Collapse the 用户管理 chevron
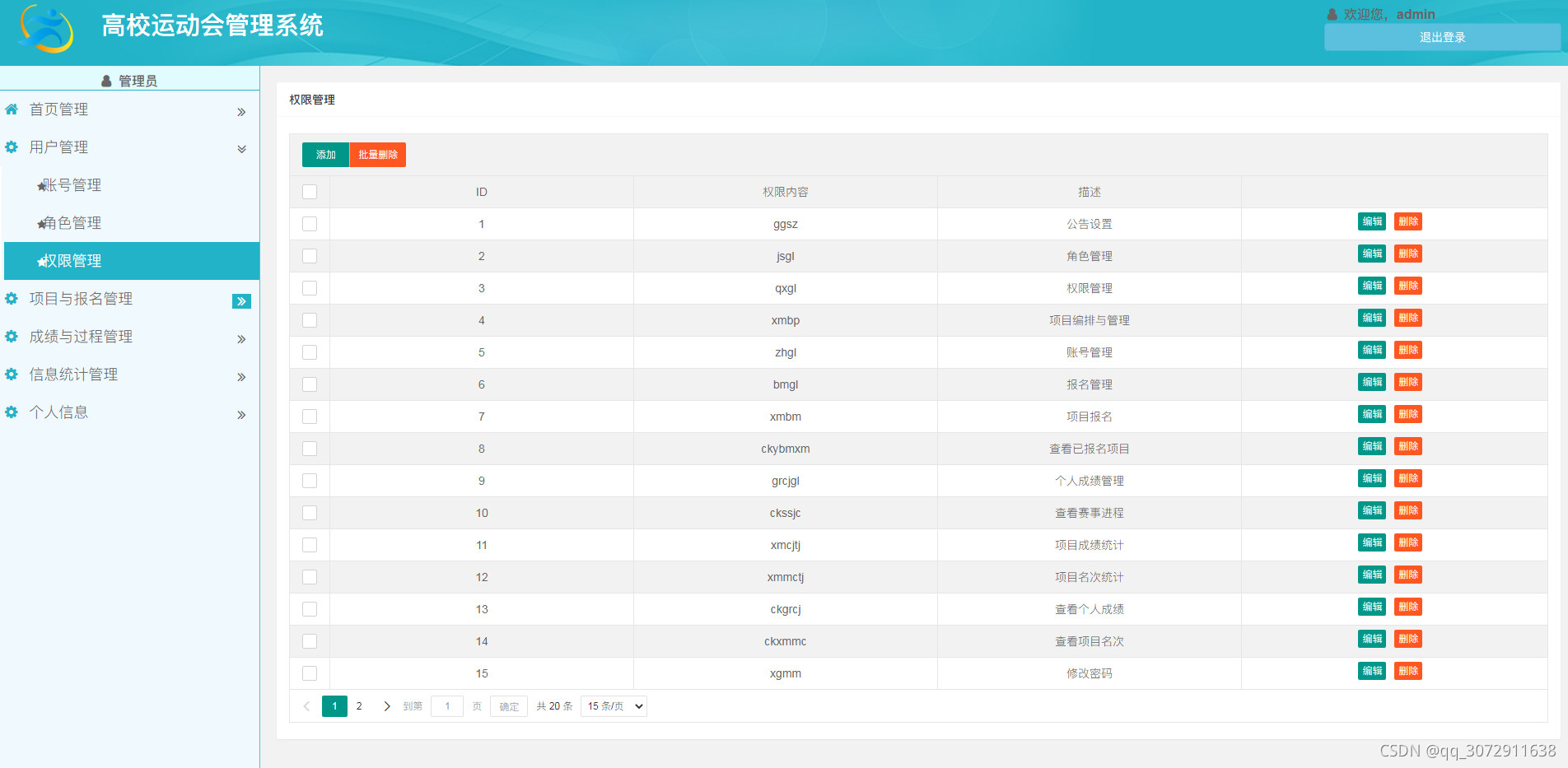Screen dimensions: 1568x768 click(241, 149)
